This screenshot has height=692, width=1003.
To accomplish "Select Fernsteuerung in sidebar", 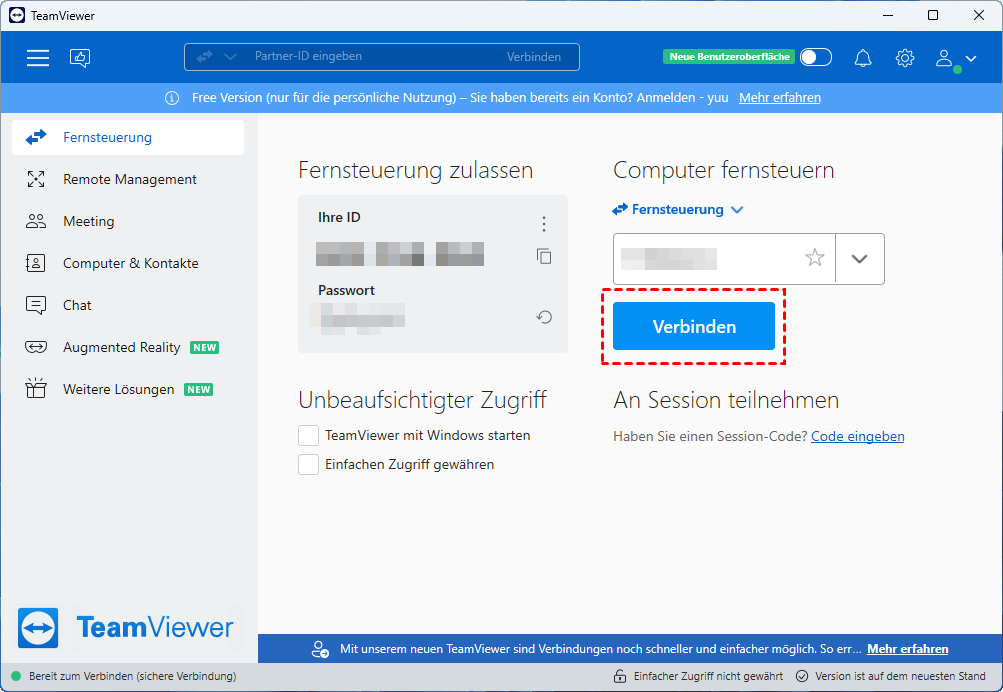I will [x=128, y=138].
